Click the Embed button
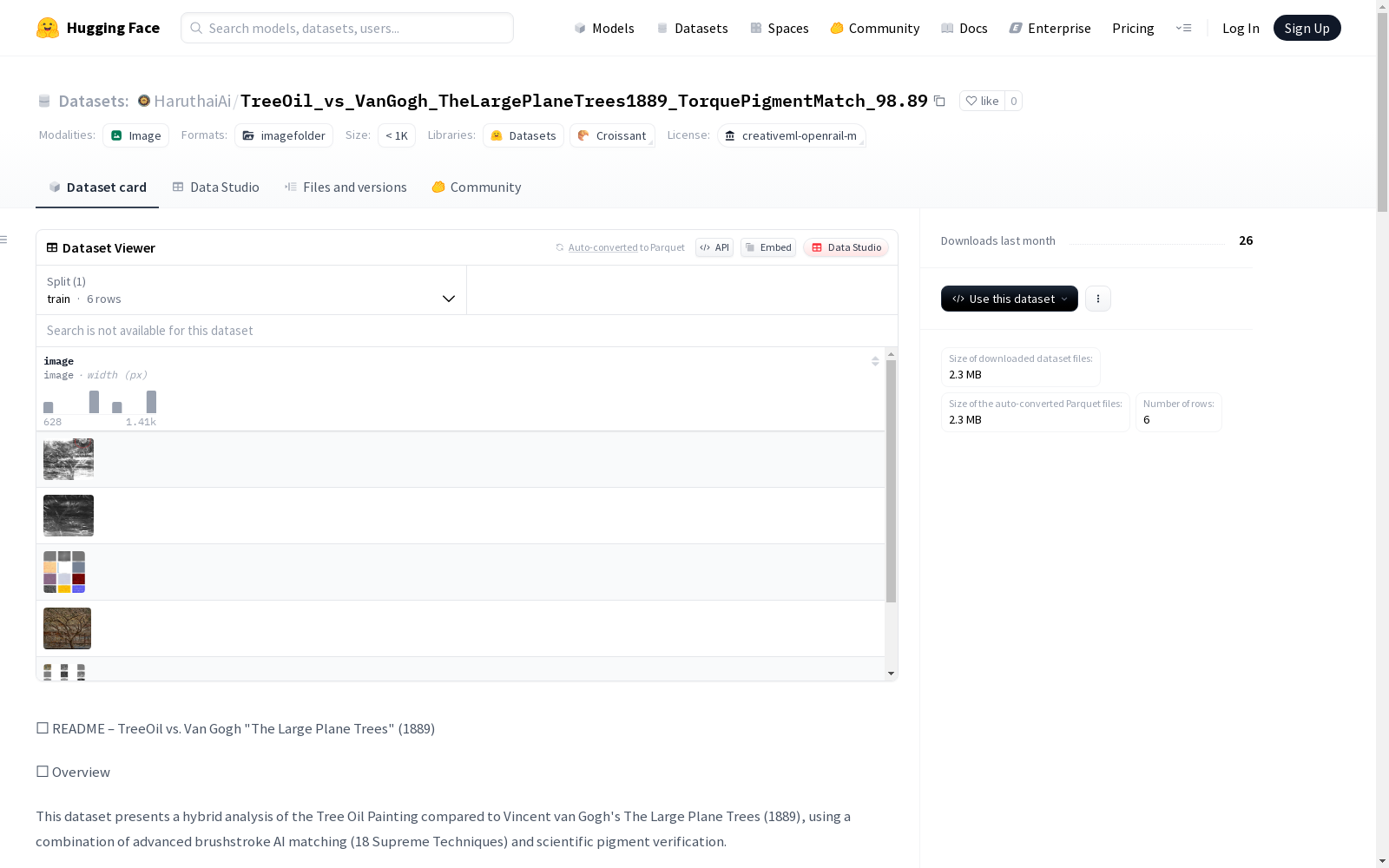Viewport: 1389px width, 868px height. [x=768, y=247]
